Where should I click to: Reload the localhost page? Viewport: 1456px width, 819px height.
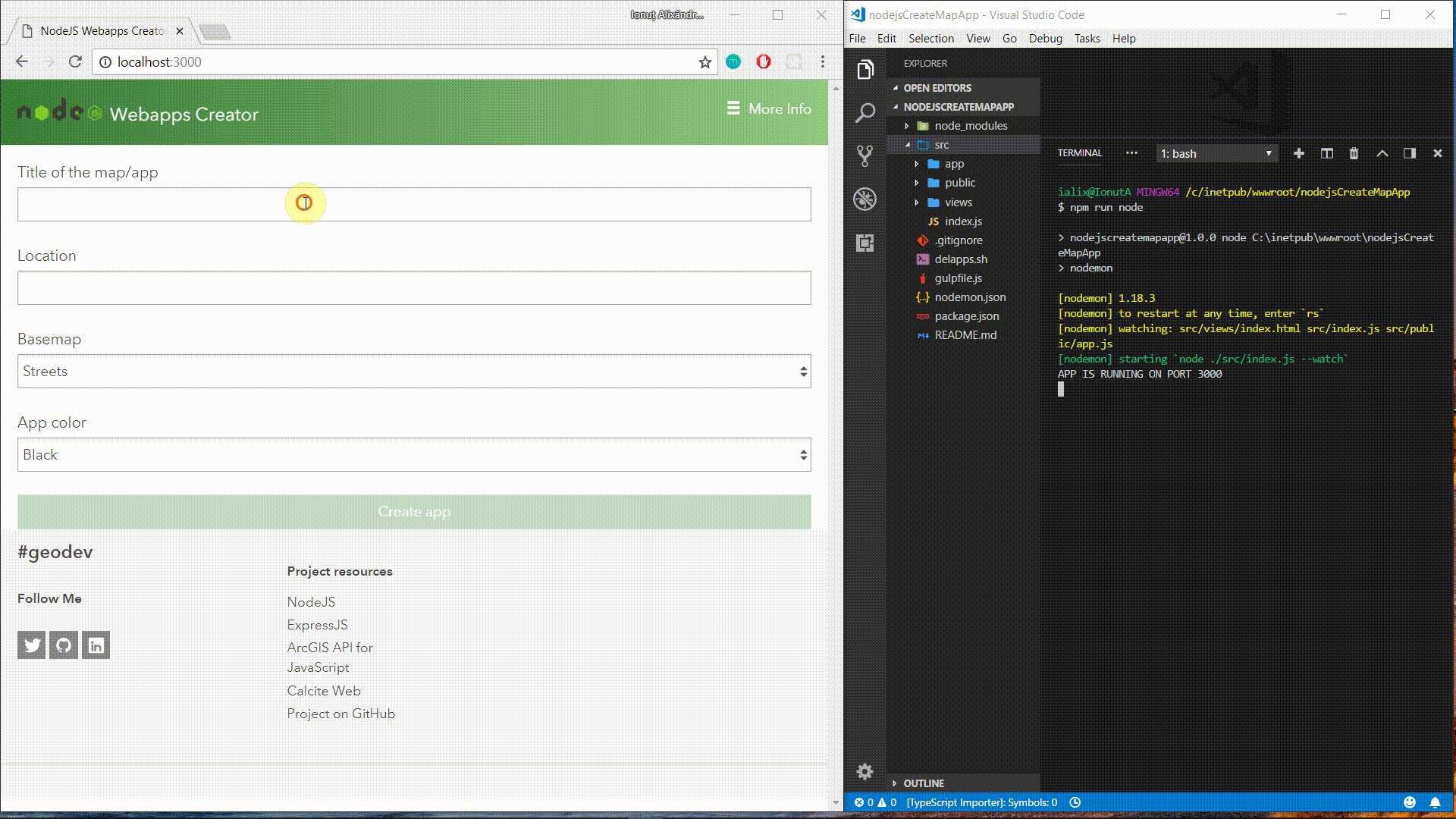tap(75, 62)
